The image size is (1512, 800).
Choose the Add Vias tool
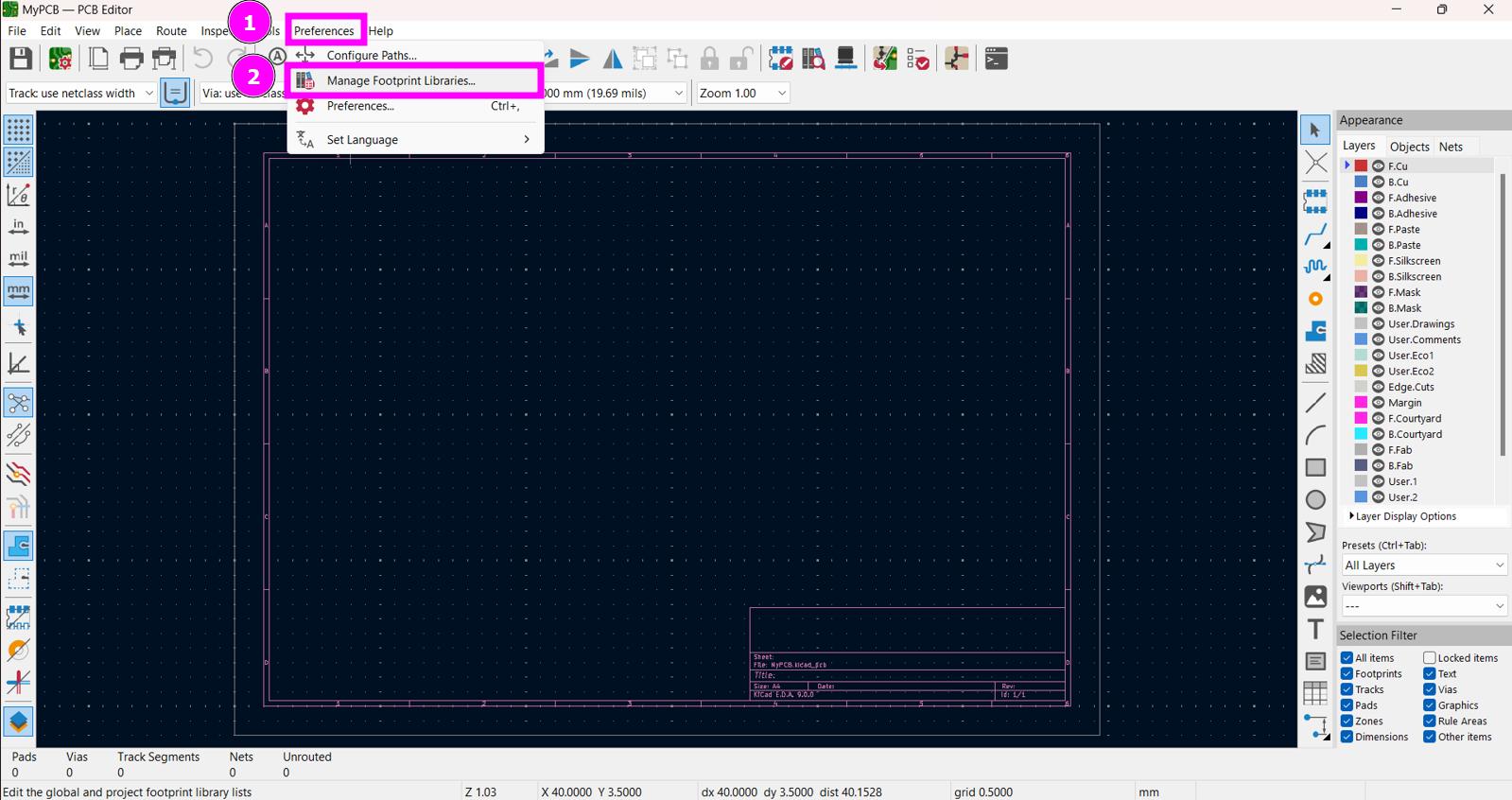point(1315,299)
